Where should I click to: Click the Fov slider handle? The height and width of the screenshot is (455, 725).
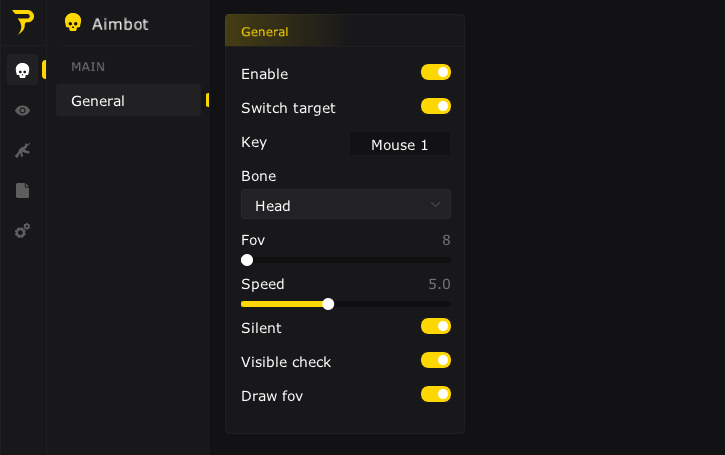247,260
